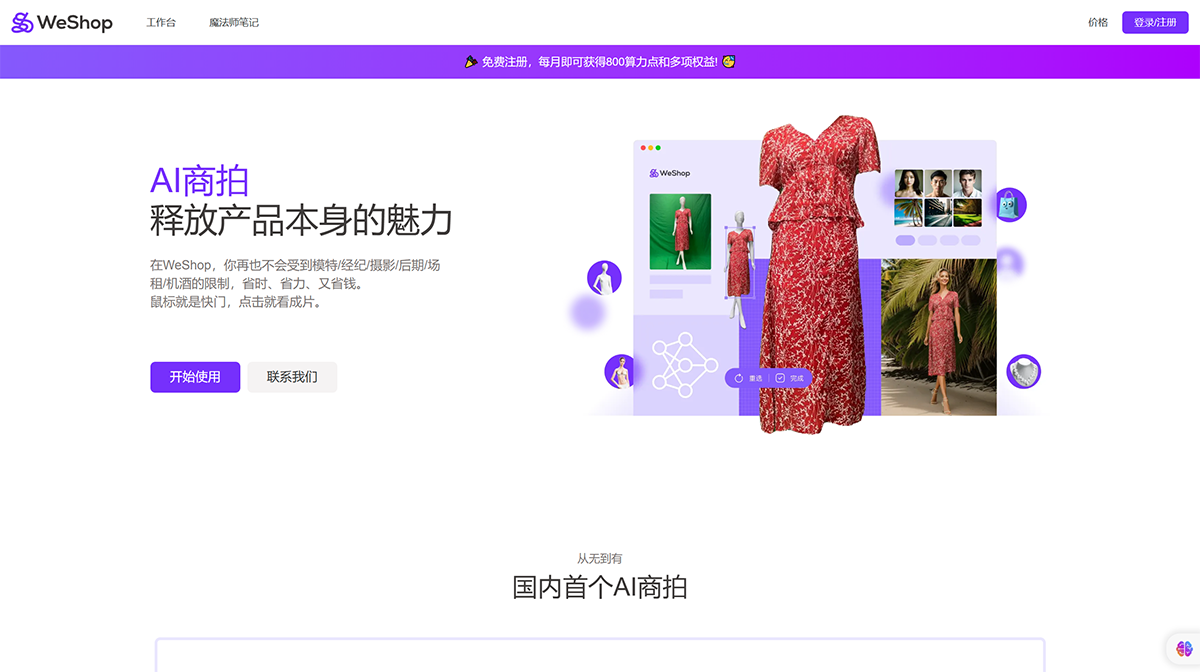Screen dimensions: 1200x672
Task: Open the blue shopping bag icon
Action: pos(1011,204)
